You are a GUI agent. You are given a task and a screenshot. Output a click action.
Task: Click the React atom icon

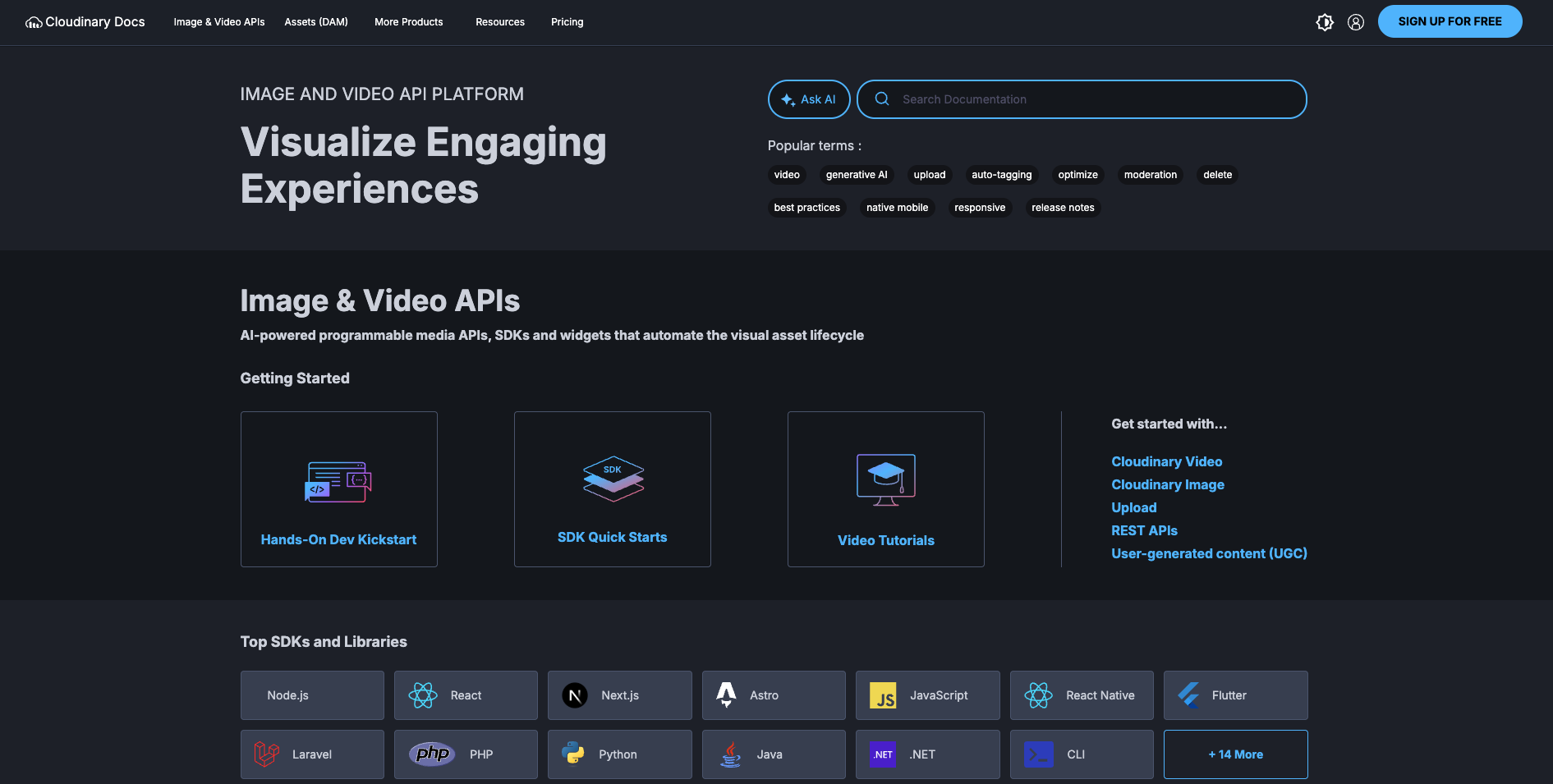(423, 695)
